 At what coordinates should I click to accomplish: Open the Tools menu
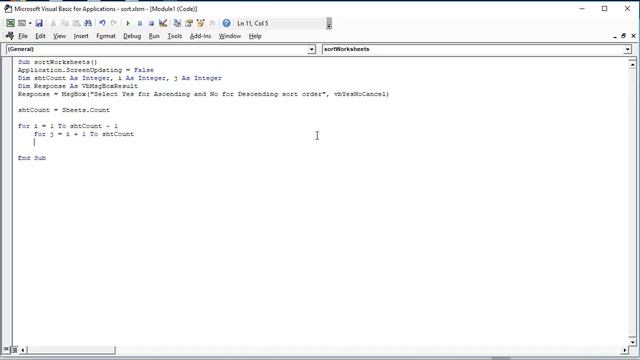tap(175, 36)
